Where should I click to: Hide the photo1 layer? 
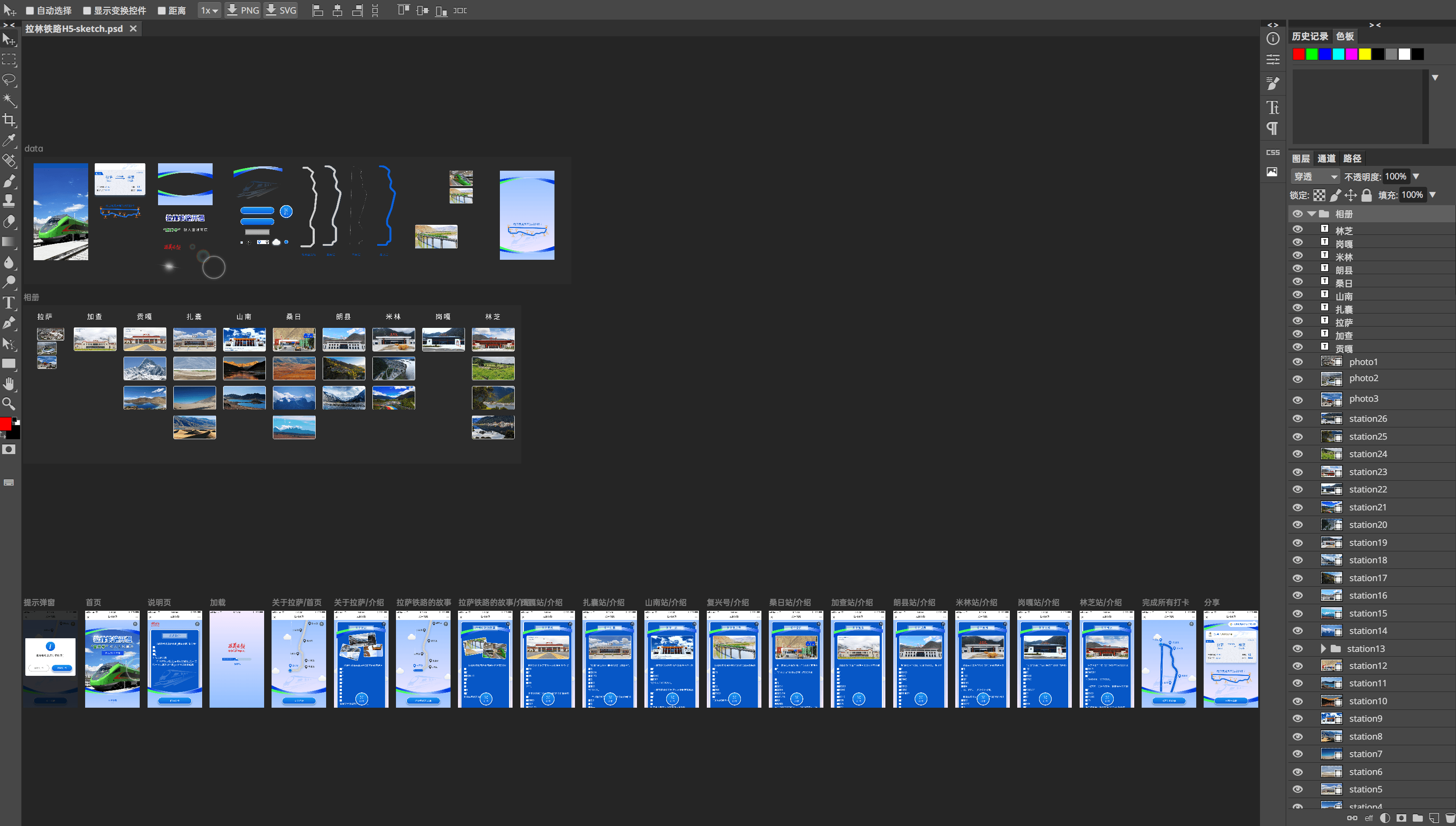pos(1297,362)
